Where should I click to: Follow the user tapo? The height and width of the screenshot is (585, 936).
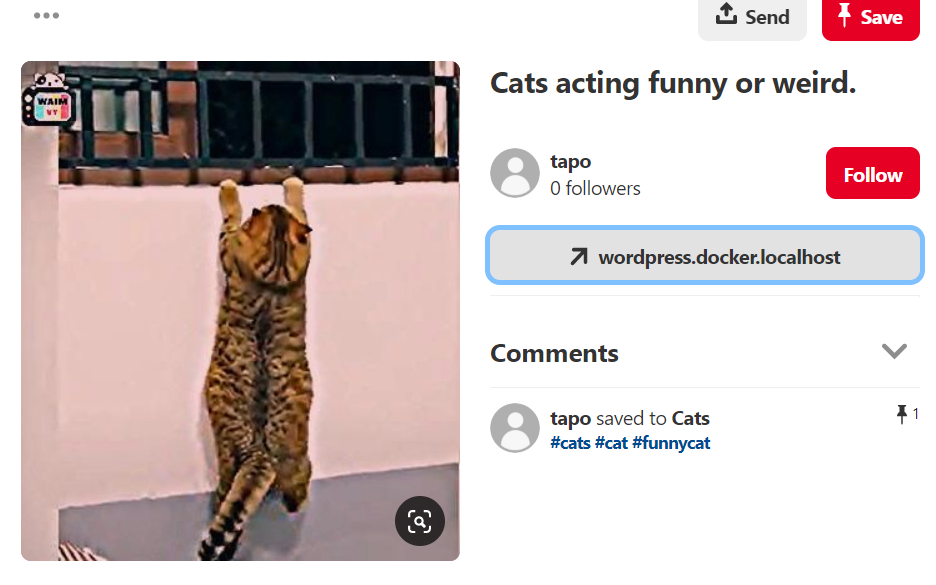point(872,173)
